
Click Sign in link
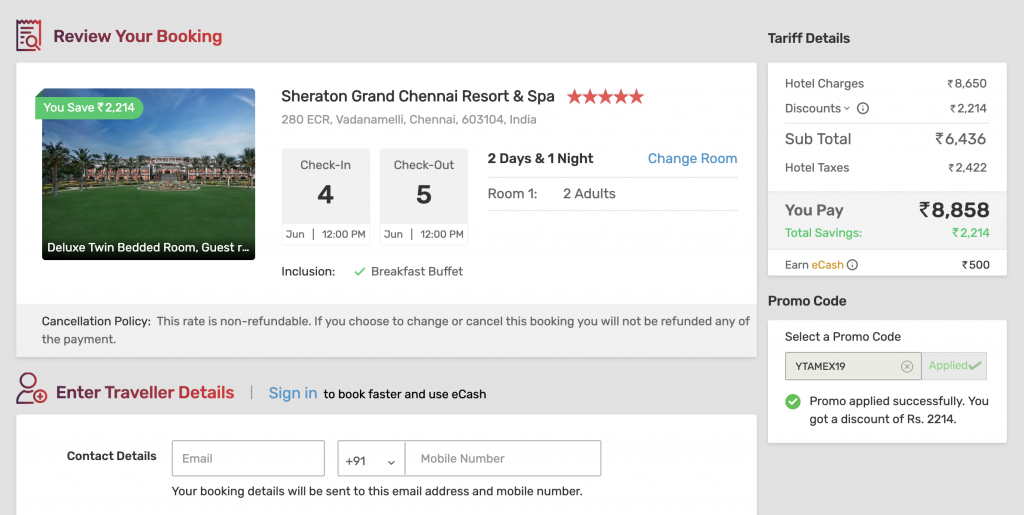click(x=293, y=393)
